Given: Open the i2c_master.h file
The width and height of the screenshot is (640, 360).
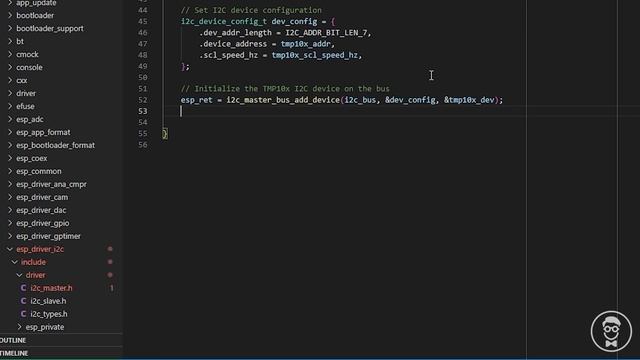Looking at the screenshot, I should [x=51, y=288].
